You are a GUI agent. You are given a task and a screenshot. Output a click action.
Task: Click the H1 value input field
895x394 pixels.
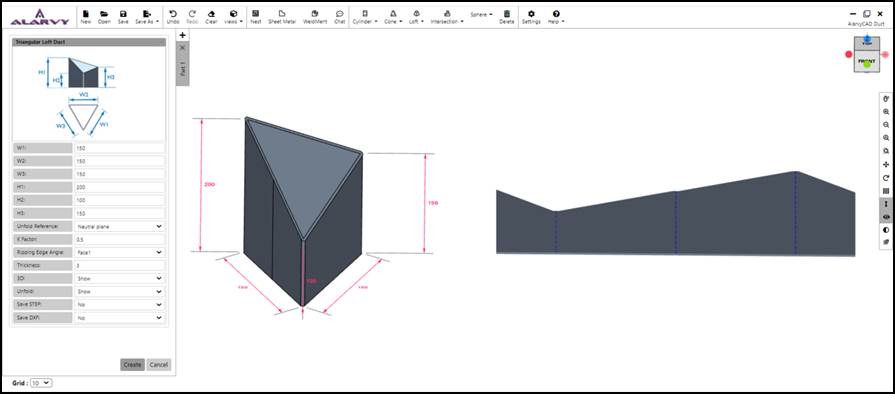coord(119,187)
